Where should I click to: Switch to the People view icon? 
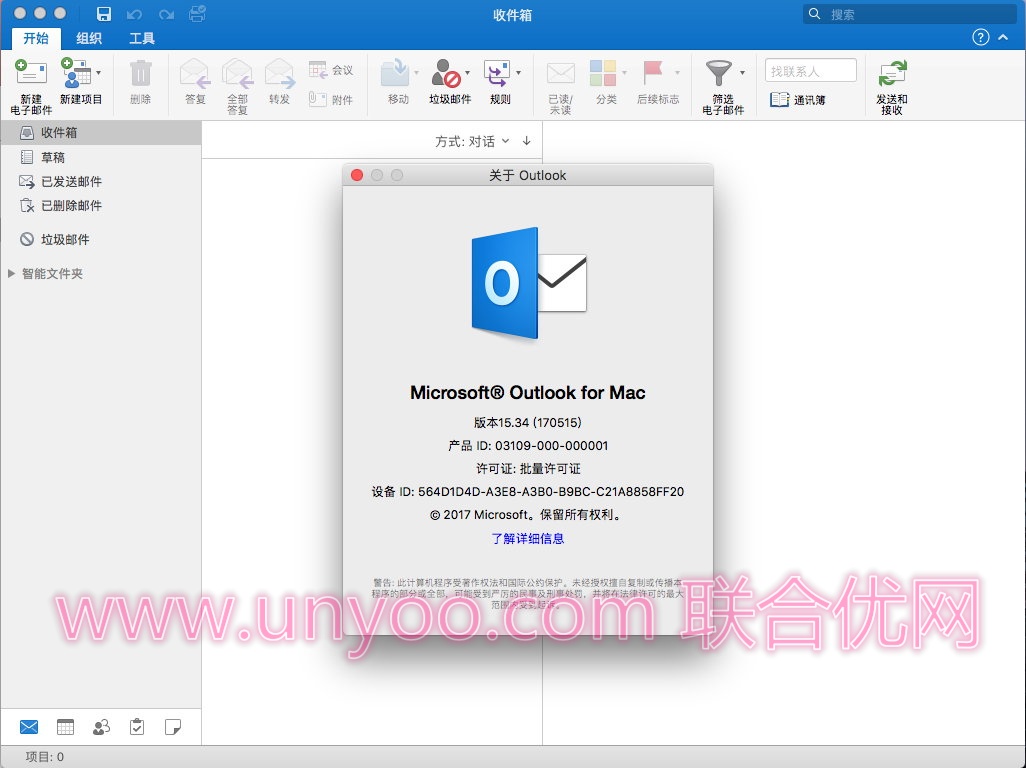[101, 727]
